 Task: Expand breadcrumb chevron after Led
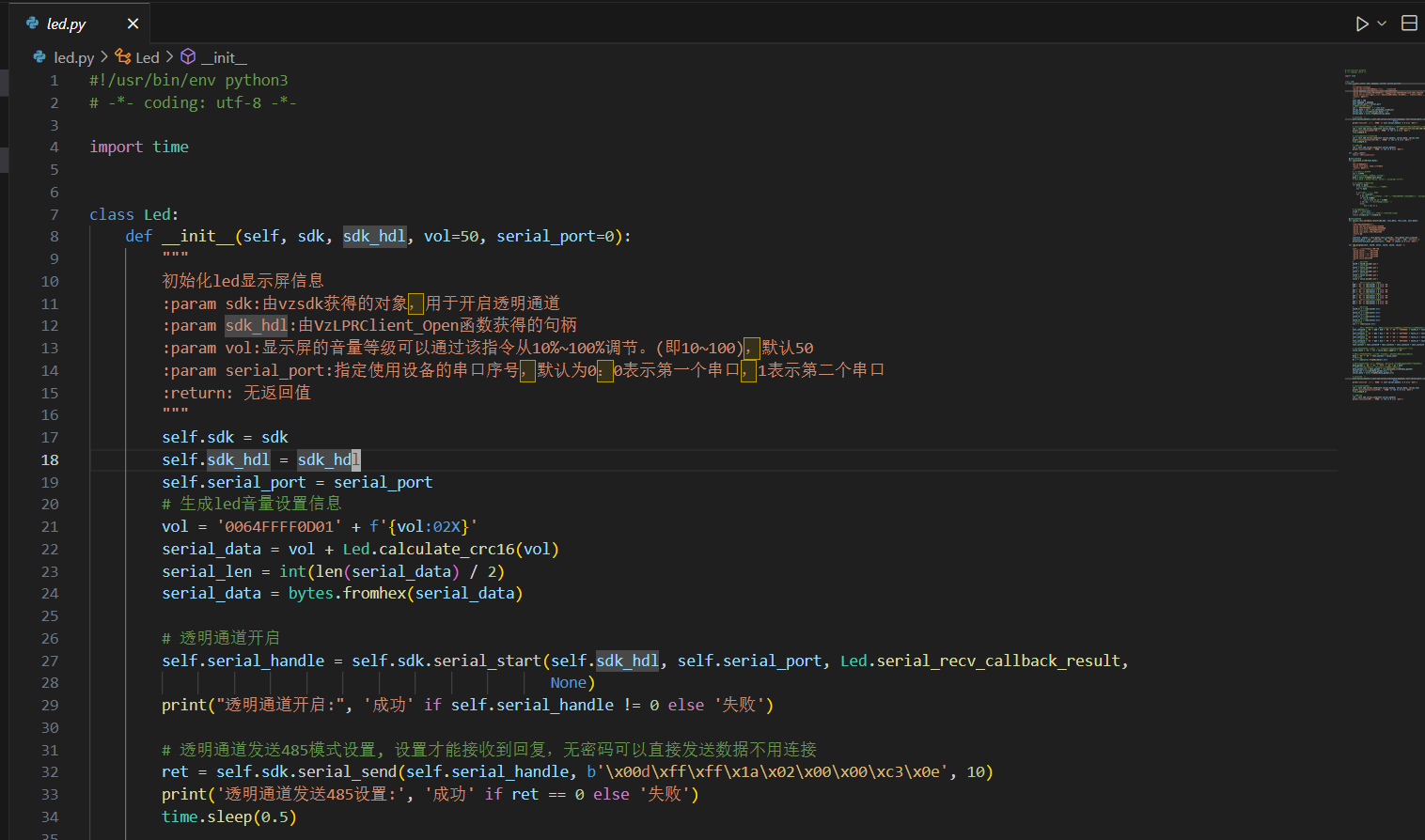click(x=169, y=57)
